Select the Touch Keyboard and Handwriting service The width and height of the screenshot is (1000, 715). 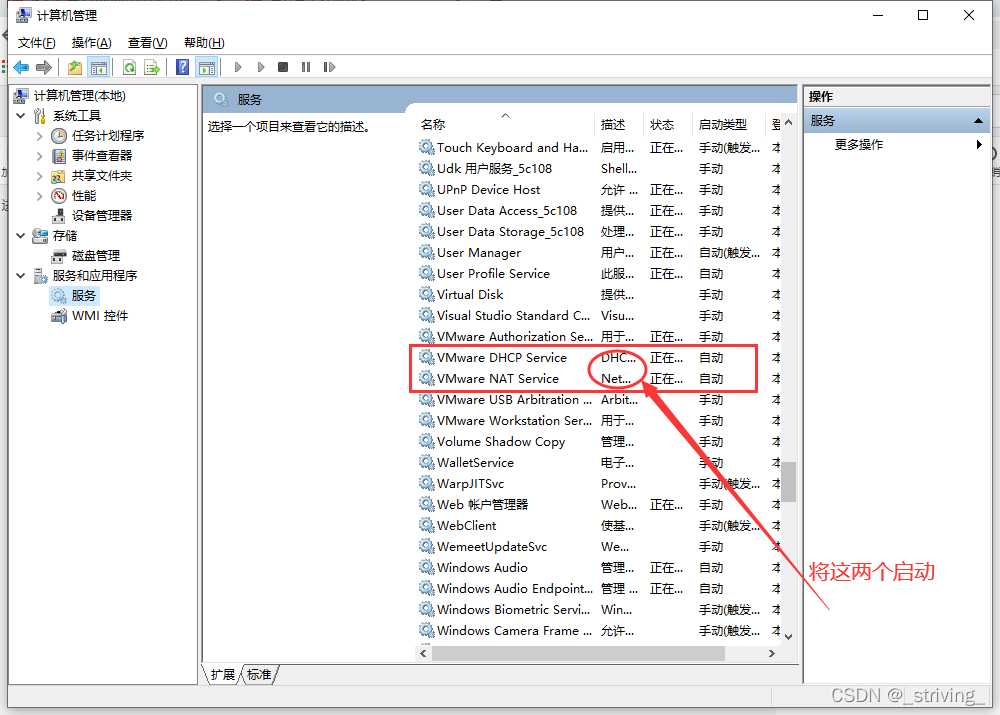(599, 148)
